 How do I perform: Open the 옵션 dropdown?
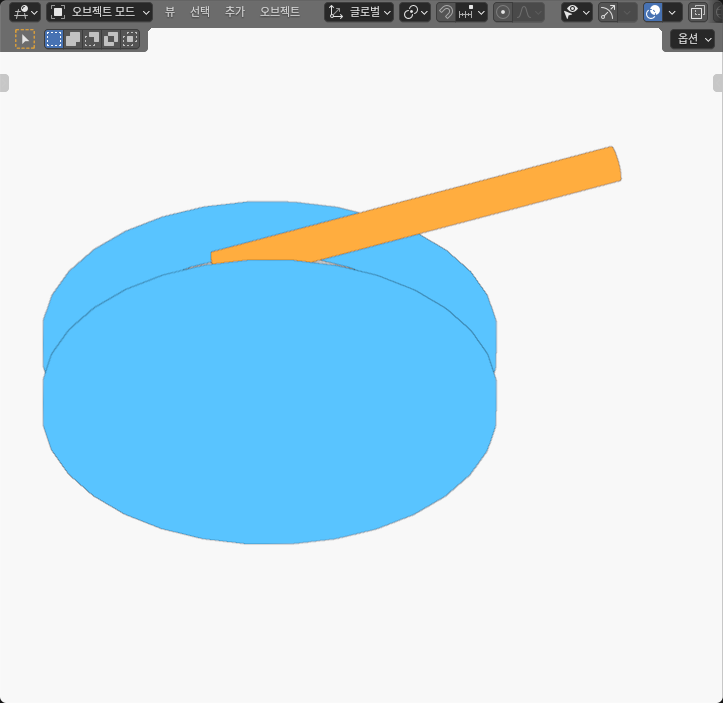[x=693, y=39]
